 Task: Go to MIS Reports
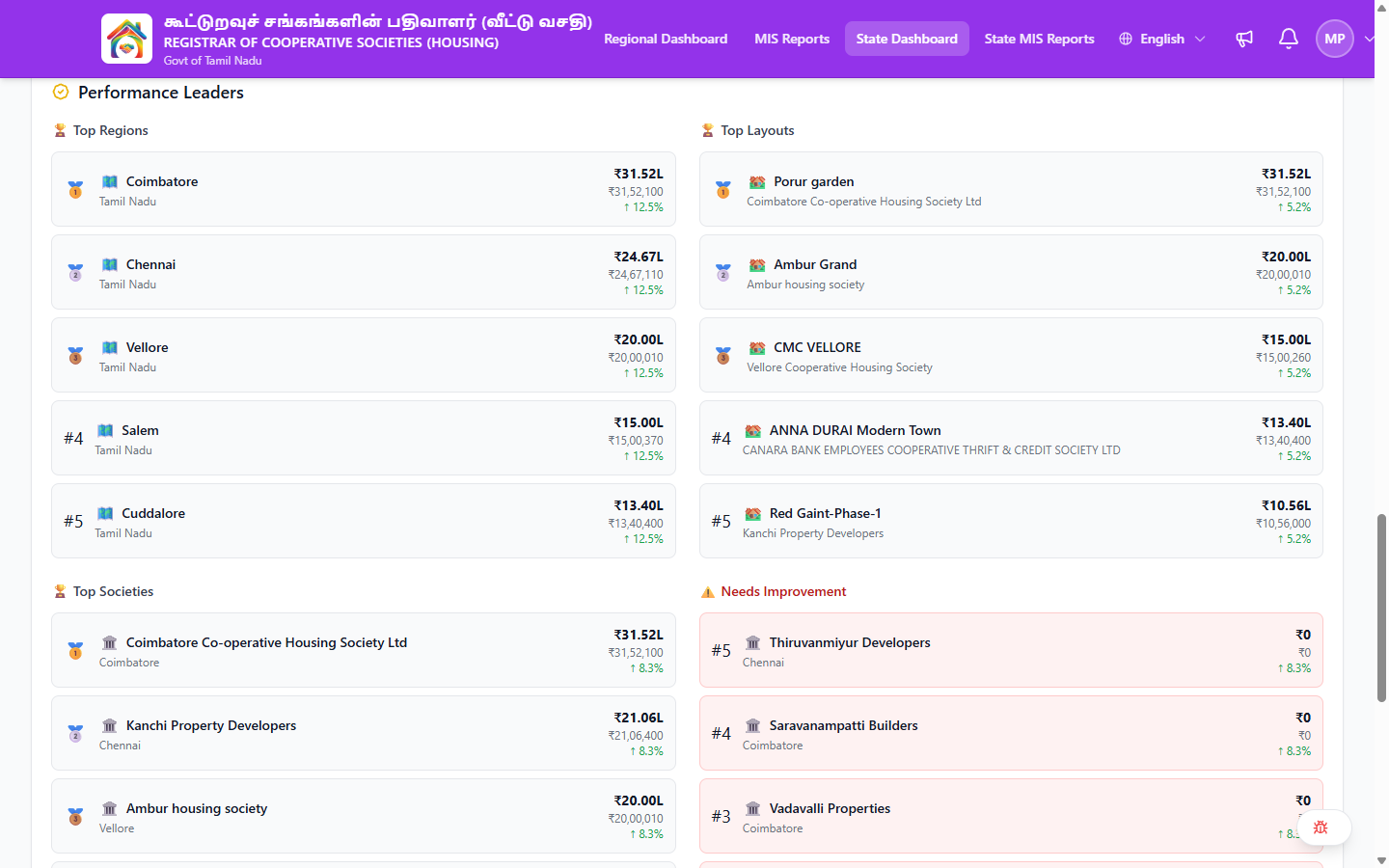[x=792, y=39]
